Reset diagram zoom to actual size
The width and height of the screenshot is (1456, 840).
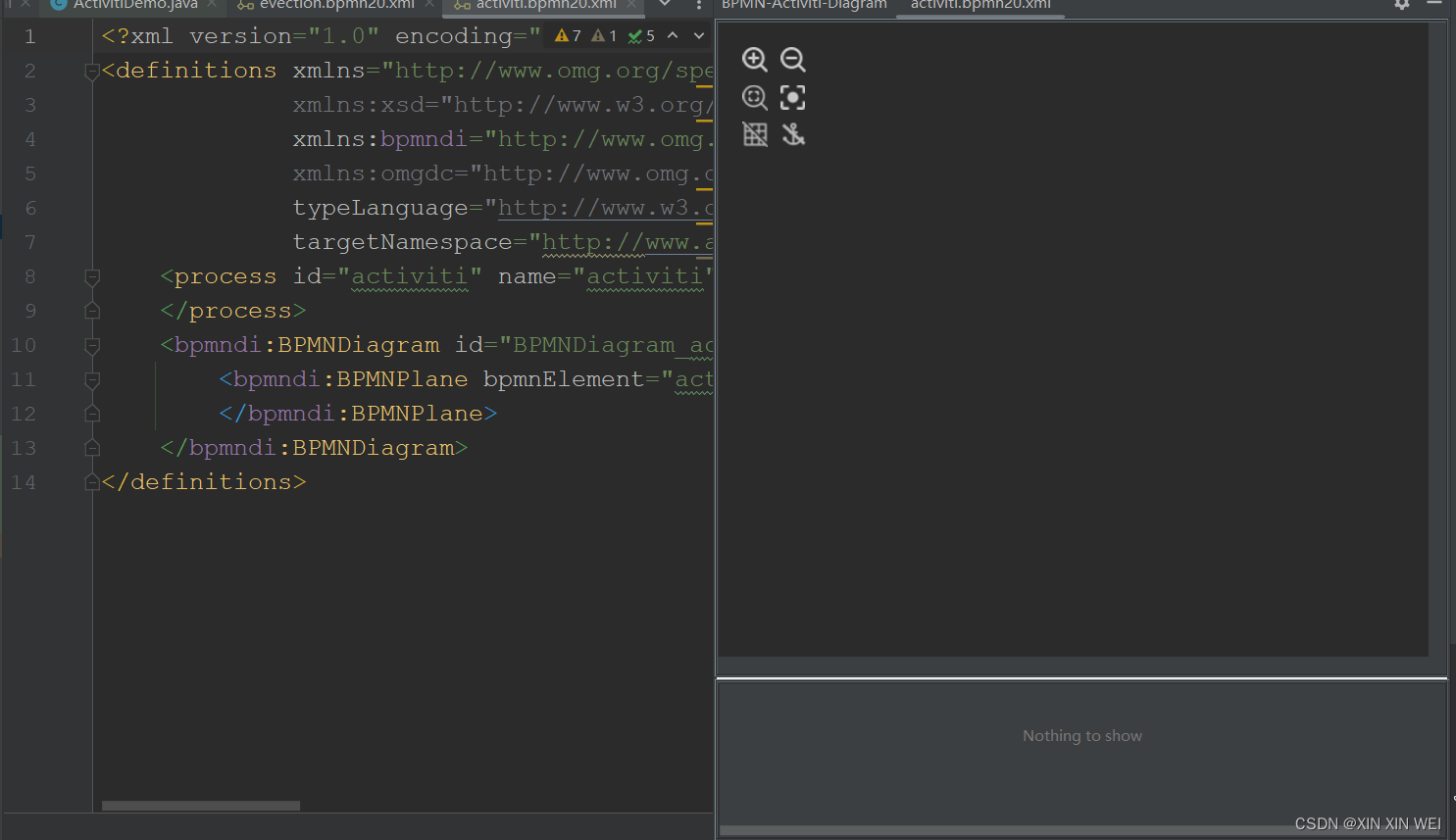click(x=755, y=97)
